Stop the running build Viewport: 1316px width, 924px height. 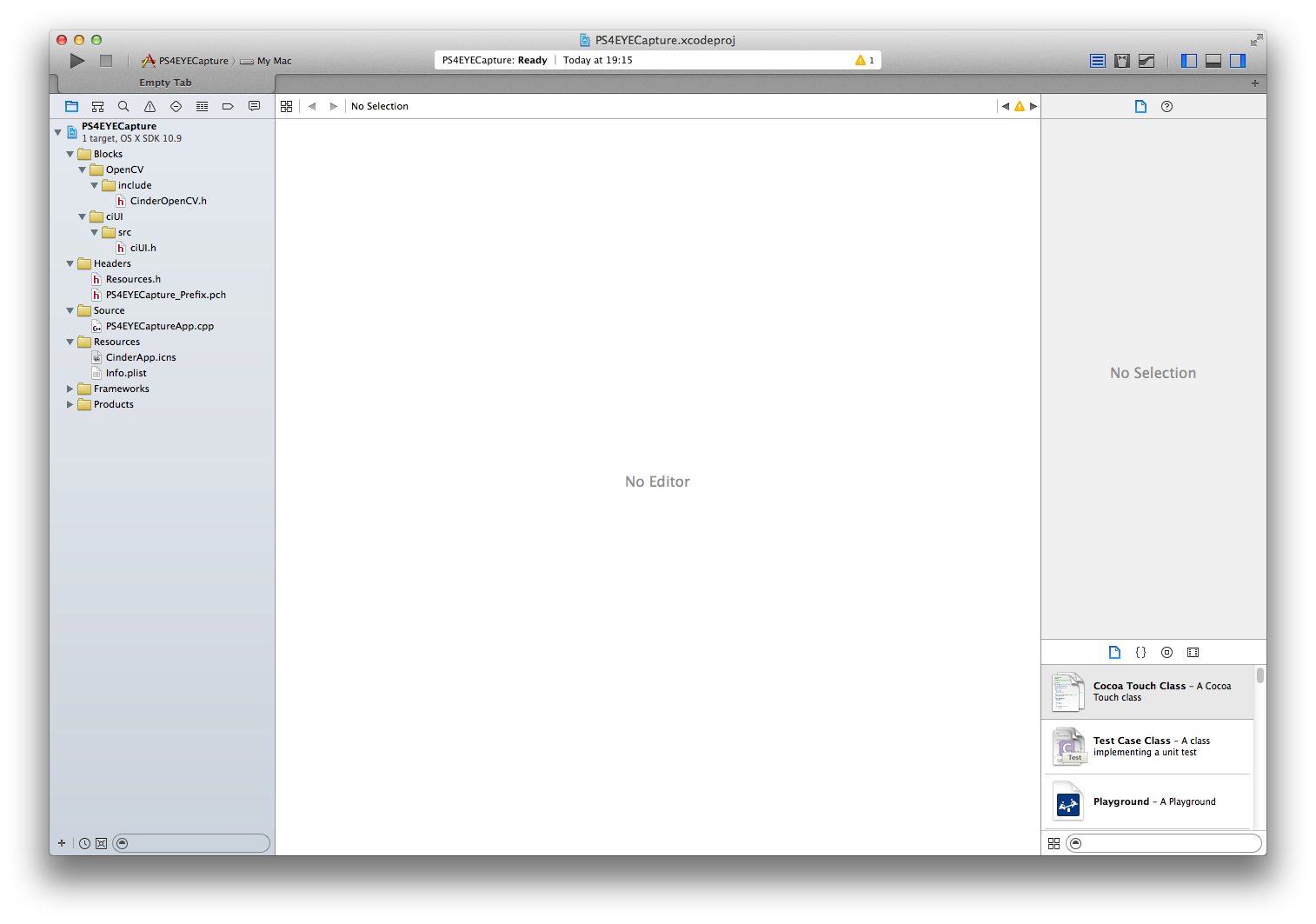tap(106, 61)
